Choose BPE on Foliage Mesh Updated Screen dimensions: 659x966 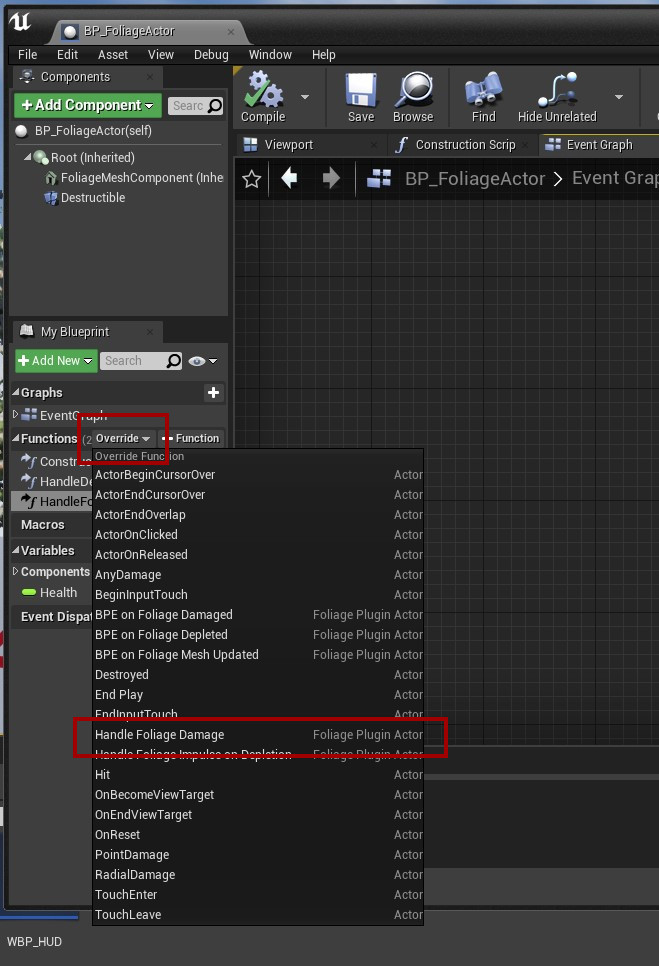pos(258,655)
